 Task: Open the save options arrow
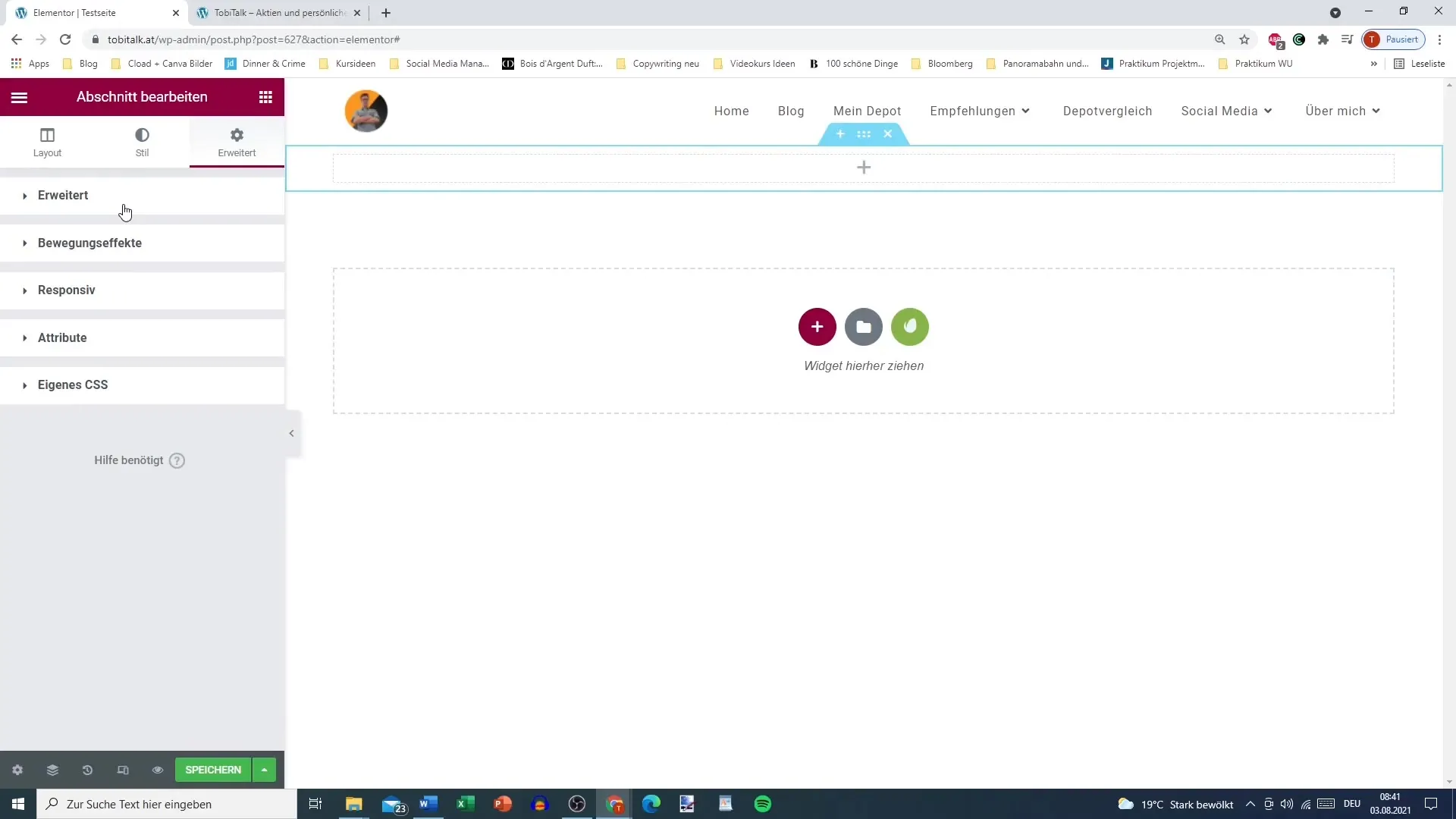pos(265,770)
